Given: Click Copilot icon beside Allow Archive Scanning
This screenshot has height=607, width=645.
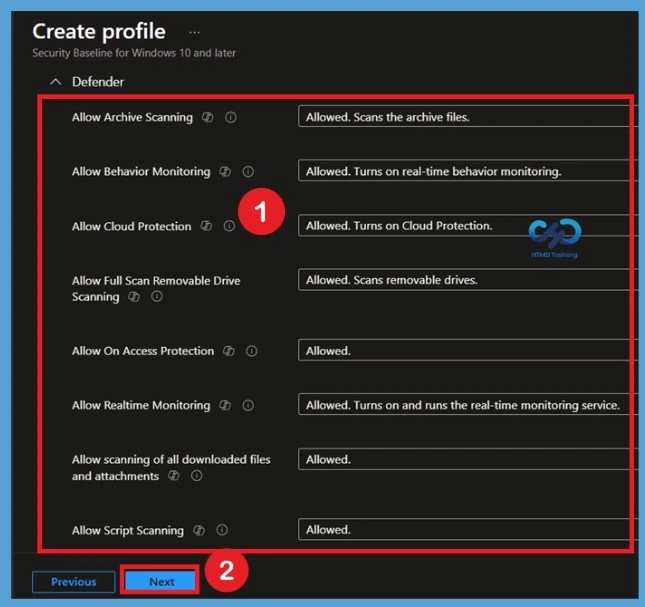Looking at the screenshot, I should (208, 117).
